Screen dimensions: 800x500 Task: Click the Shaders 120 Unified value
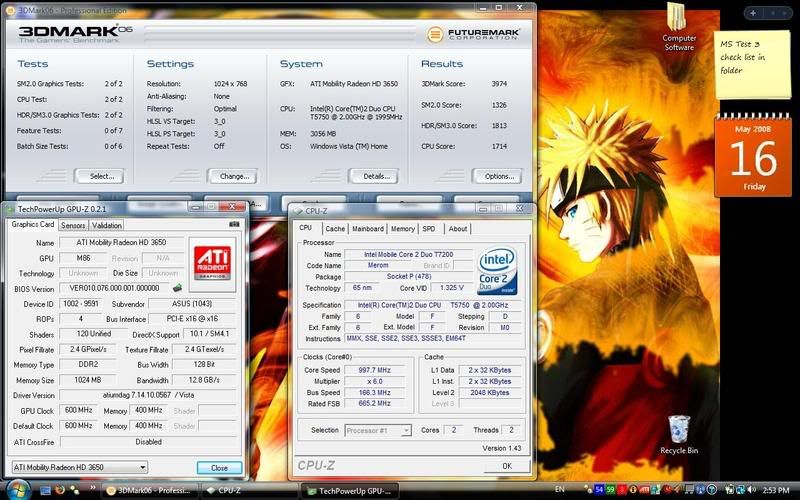[x=93, y=334]
